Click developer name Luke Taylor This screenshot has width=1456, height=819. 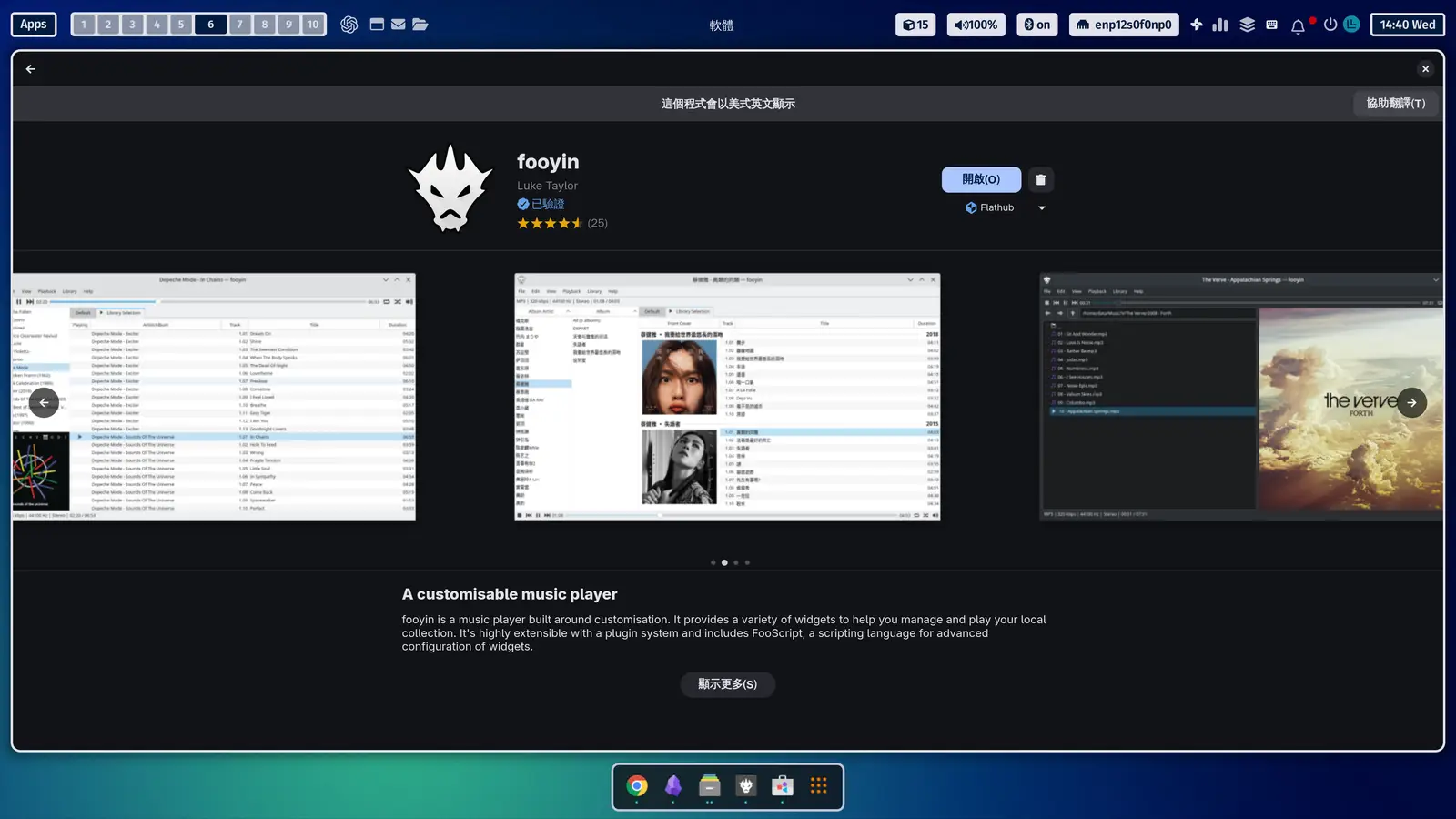pyautogui.click(x=547, y=186)
